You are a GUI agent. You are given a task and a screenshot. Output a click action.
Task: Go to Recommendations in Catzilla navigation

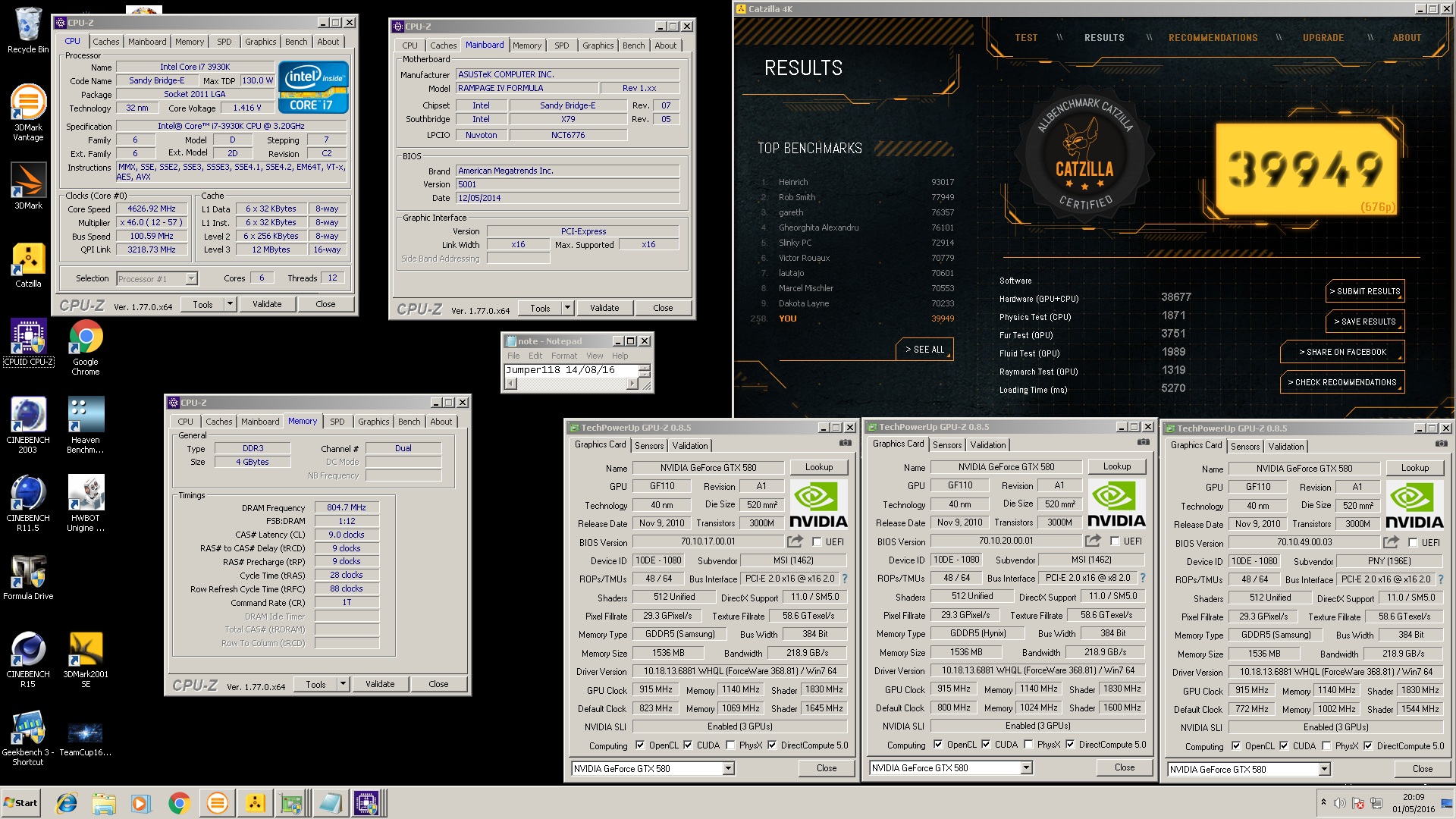click(1213, 38)
